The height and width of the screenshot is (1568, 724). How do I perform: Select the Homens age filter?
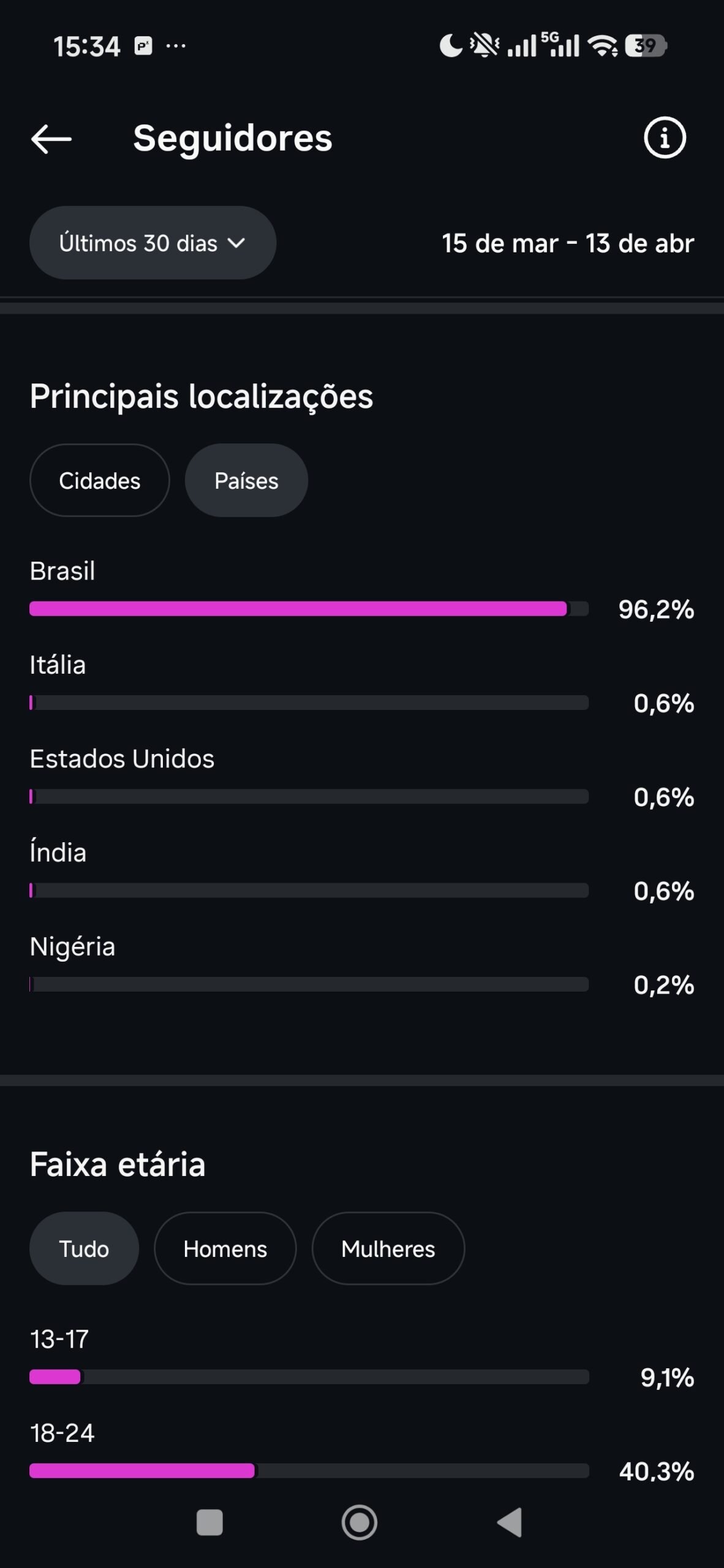pyautogui.click(x=225, y=1249)
